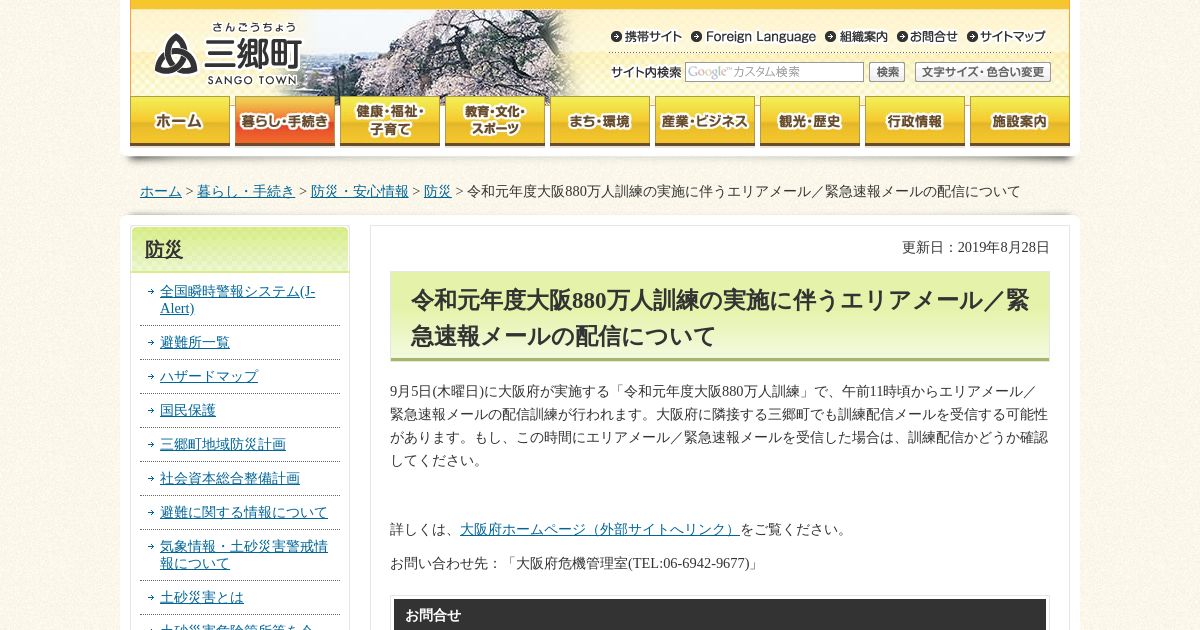Click the arrow icon beside Foreign Language
Screen dimensions: 1200x630
pos(696,37)
